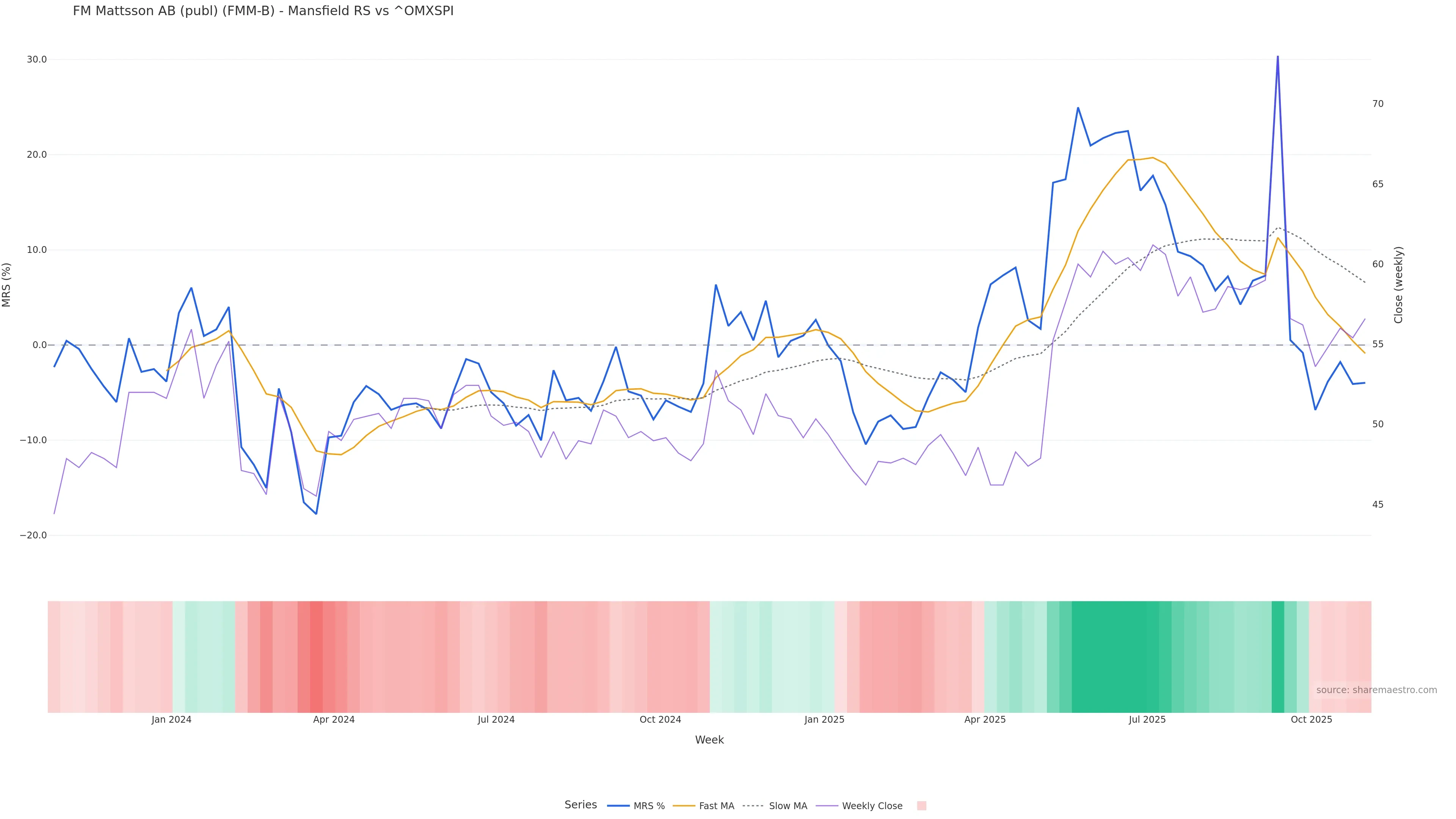The width and height of the screenshot is (1456, 819).
Task: Click the 'MRS (%)' left axis title
Action: (7, 285)
